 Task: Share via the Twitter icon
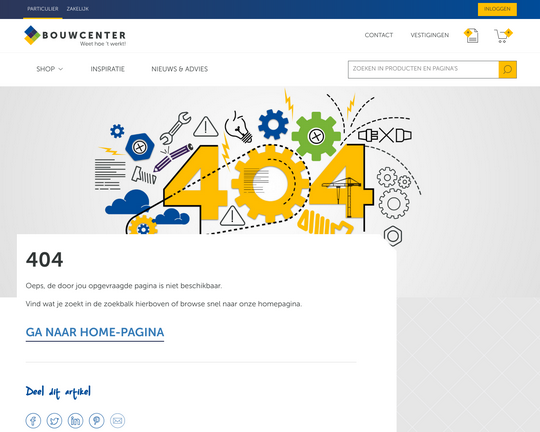[54, 421]
